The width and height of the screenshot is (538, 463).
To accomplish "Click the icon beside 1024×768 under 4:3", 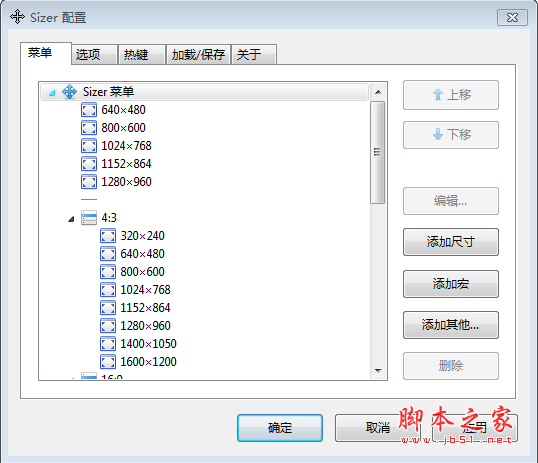I will [108, 290].
